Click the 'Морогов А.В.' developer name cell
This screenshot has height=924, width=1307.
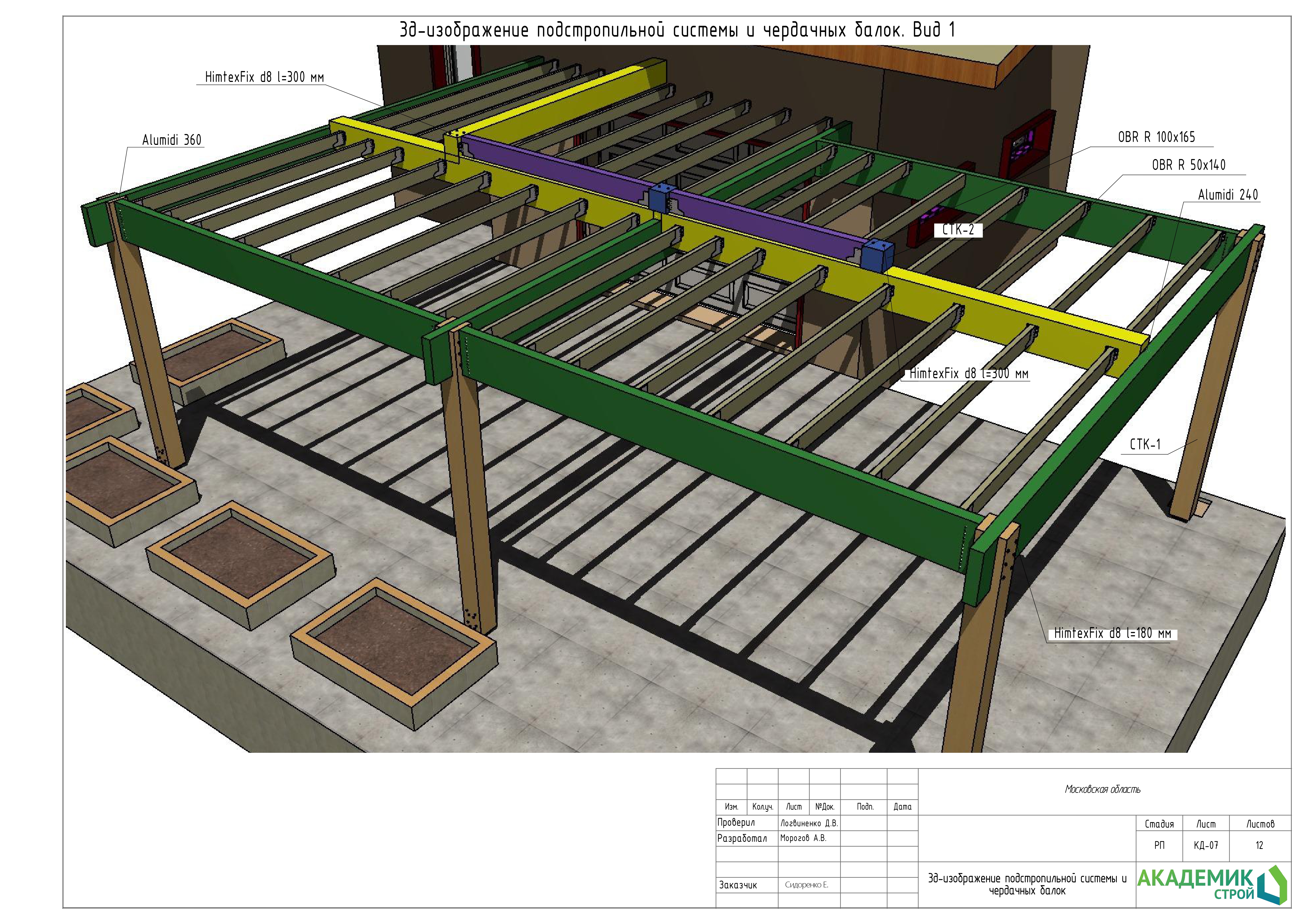pos(803,838)
